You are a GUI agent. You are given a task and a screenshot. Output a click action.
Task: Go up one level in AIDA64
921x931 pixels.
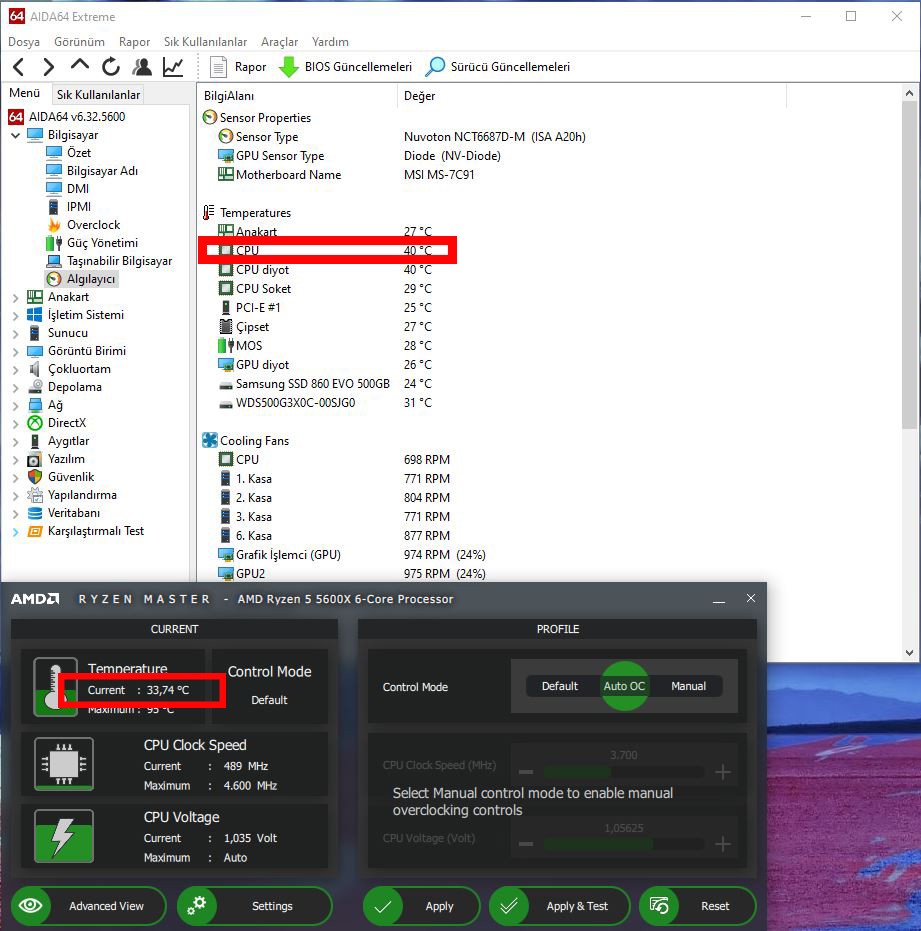(x=80, y=65)
